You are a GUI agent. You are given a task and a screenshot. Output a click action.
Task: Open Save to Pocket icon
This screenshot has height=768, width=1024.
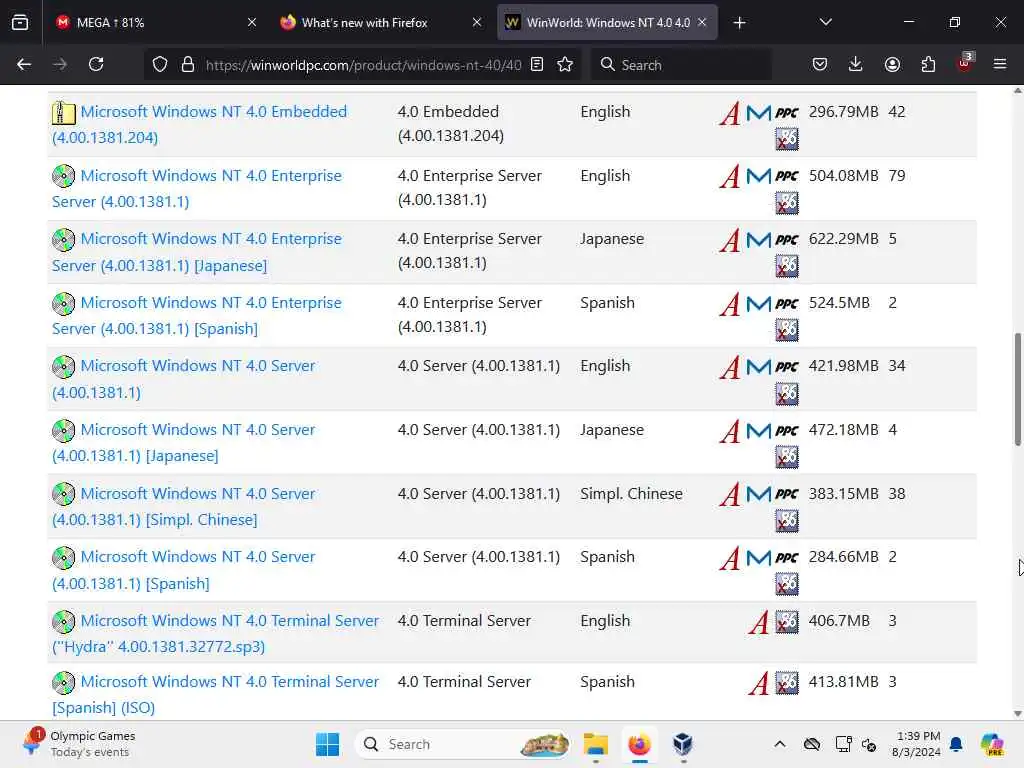coord(820,64)
